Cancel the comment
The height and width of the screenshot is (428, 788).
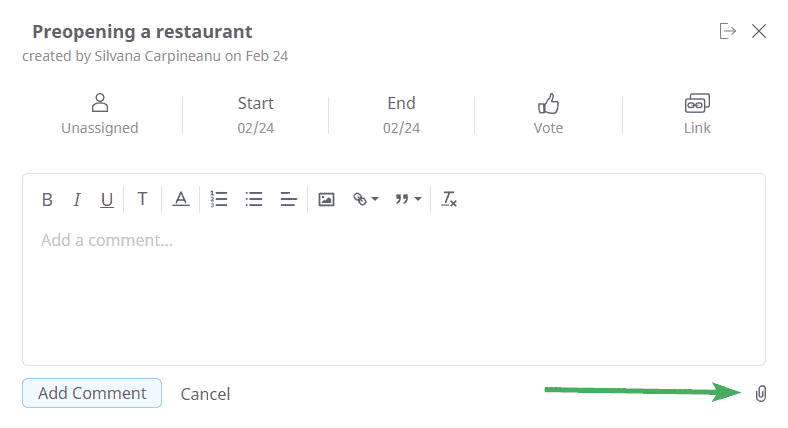pos(205,394)
